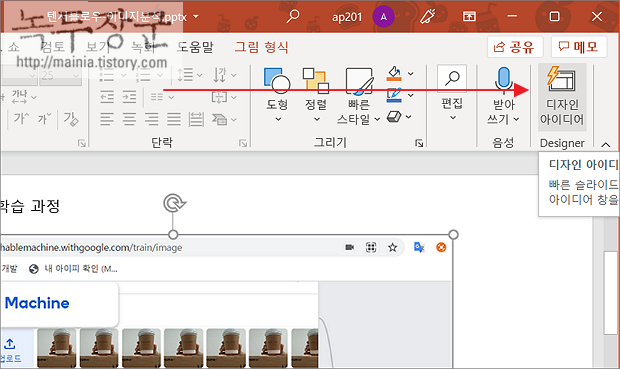Switch to the 녹화 record tab
Screen dimensions: 620x369
[143, 47]
